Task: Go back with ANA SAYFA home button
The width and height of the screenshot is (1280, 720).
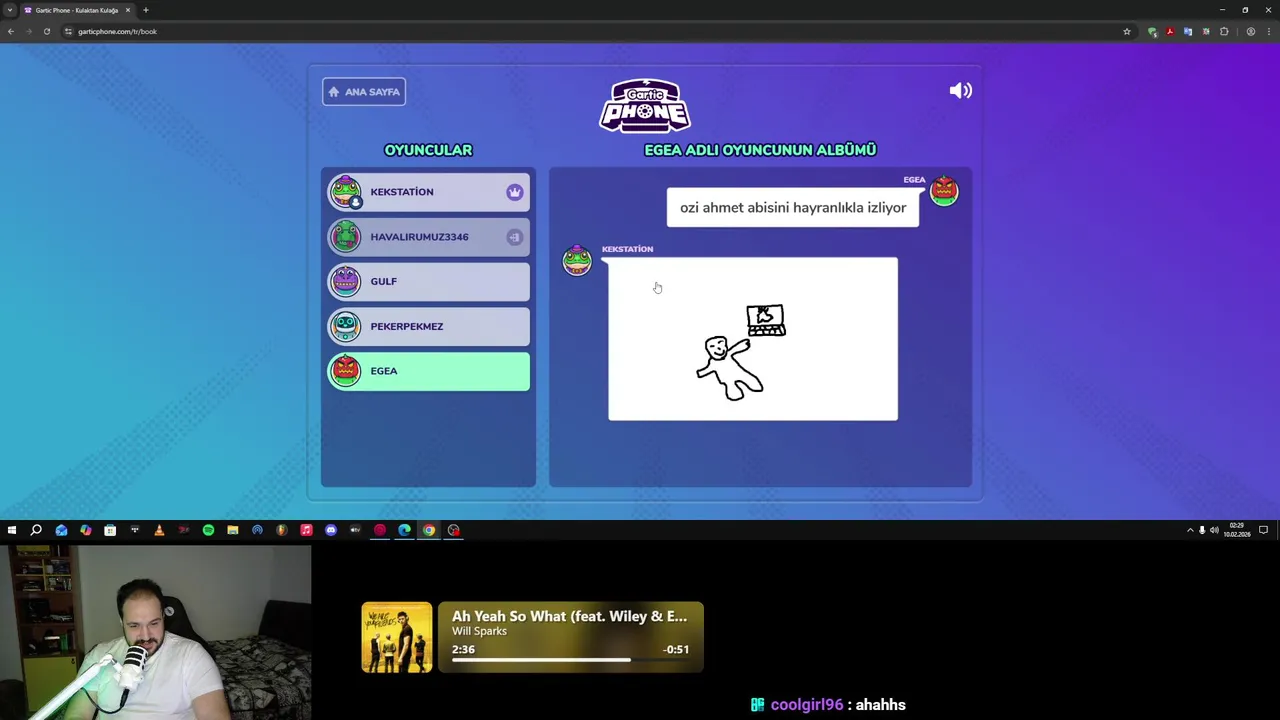Action: pos(364,92)
